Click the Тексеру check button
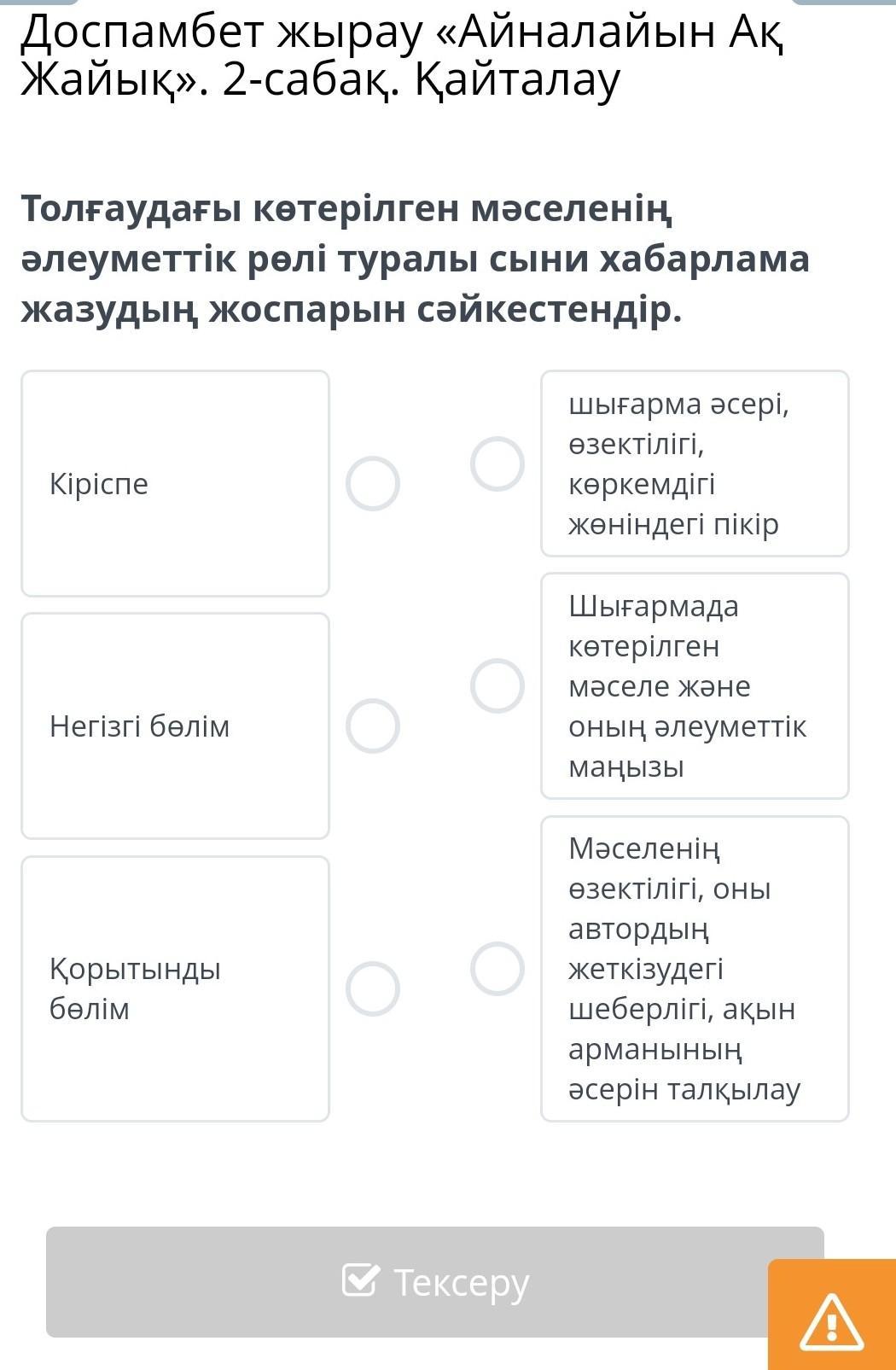The height and width of the screenshot is (1370, 896). (435, 1282)
